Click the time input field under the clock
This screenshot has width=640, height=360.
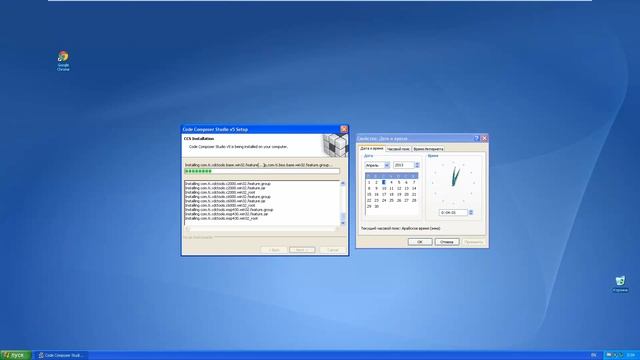pos(453,213)
